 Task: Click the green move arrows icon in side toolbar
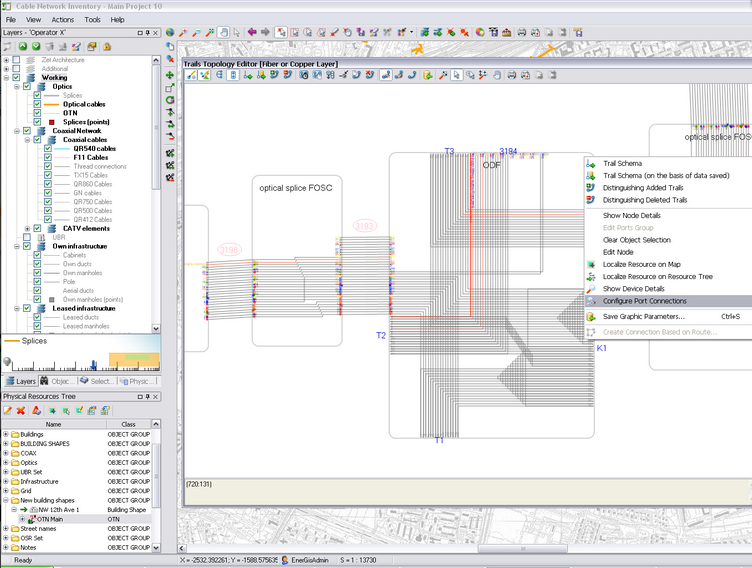pos(170,74)
